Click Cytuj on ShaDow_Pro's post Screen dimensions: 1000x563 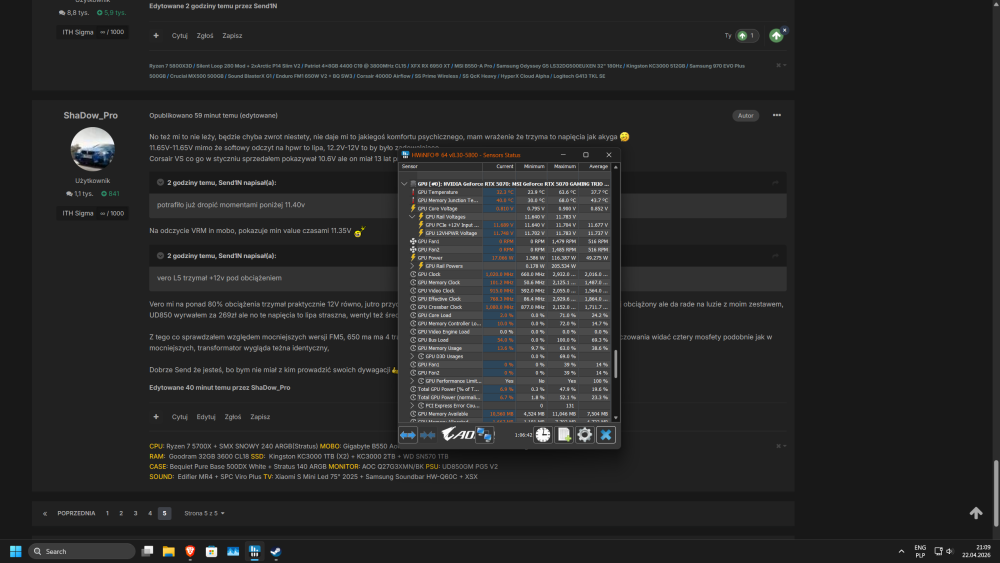pos(179,417)
